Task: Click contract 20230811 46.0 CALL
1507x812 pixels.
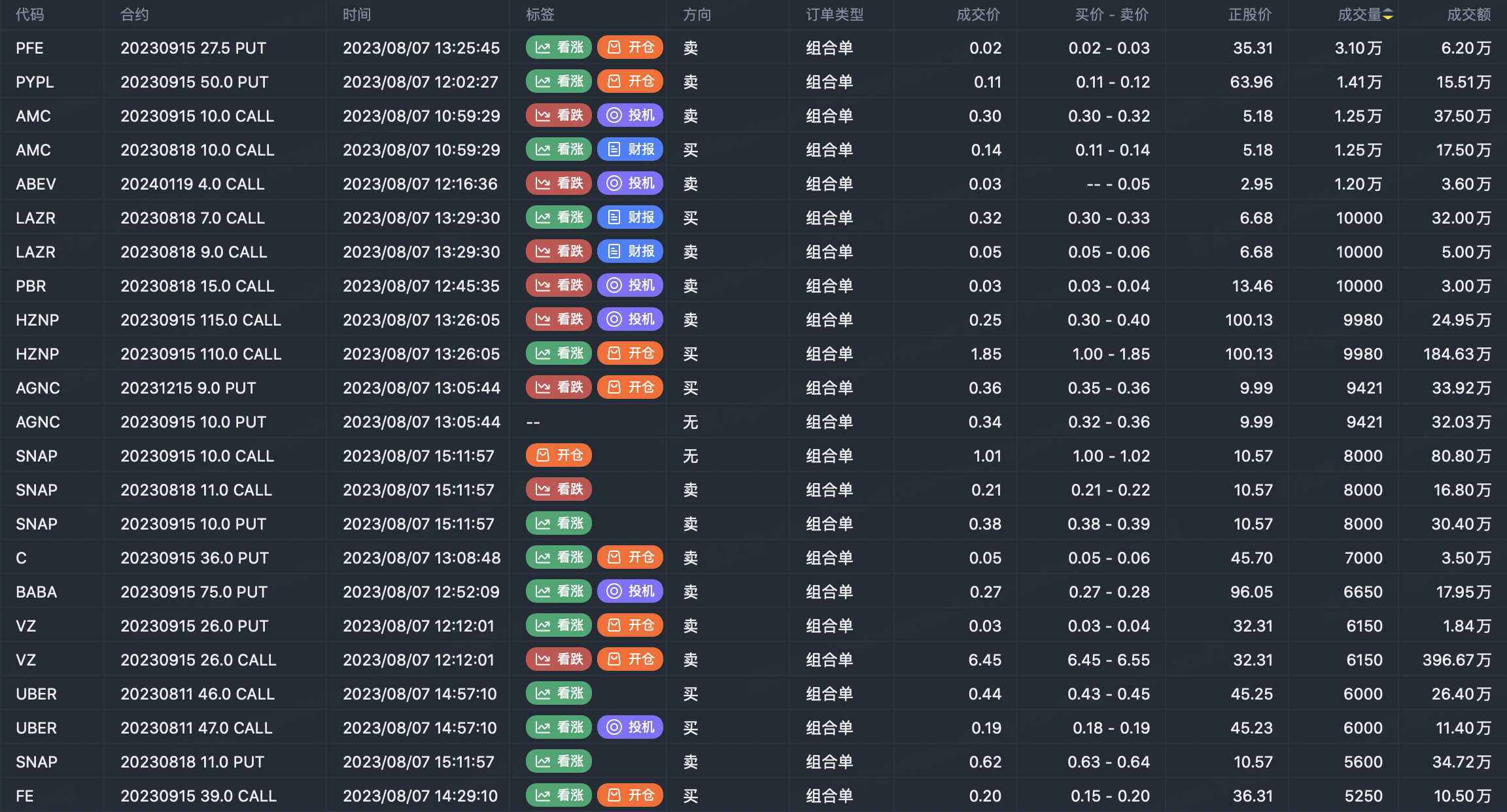Action: click(198, 694)
